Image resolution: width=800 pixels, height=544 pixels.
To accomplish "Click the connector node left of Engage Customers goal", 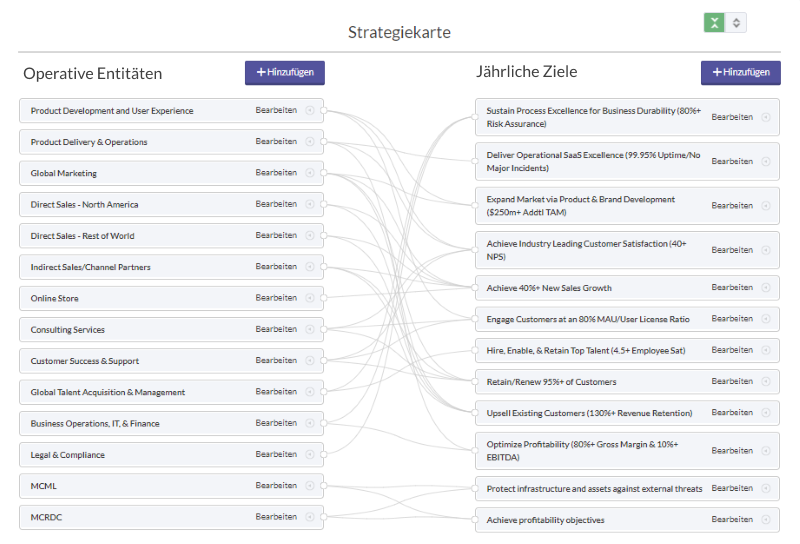I will click(x=475, y=319).
